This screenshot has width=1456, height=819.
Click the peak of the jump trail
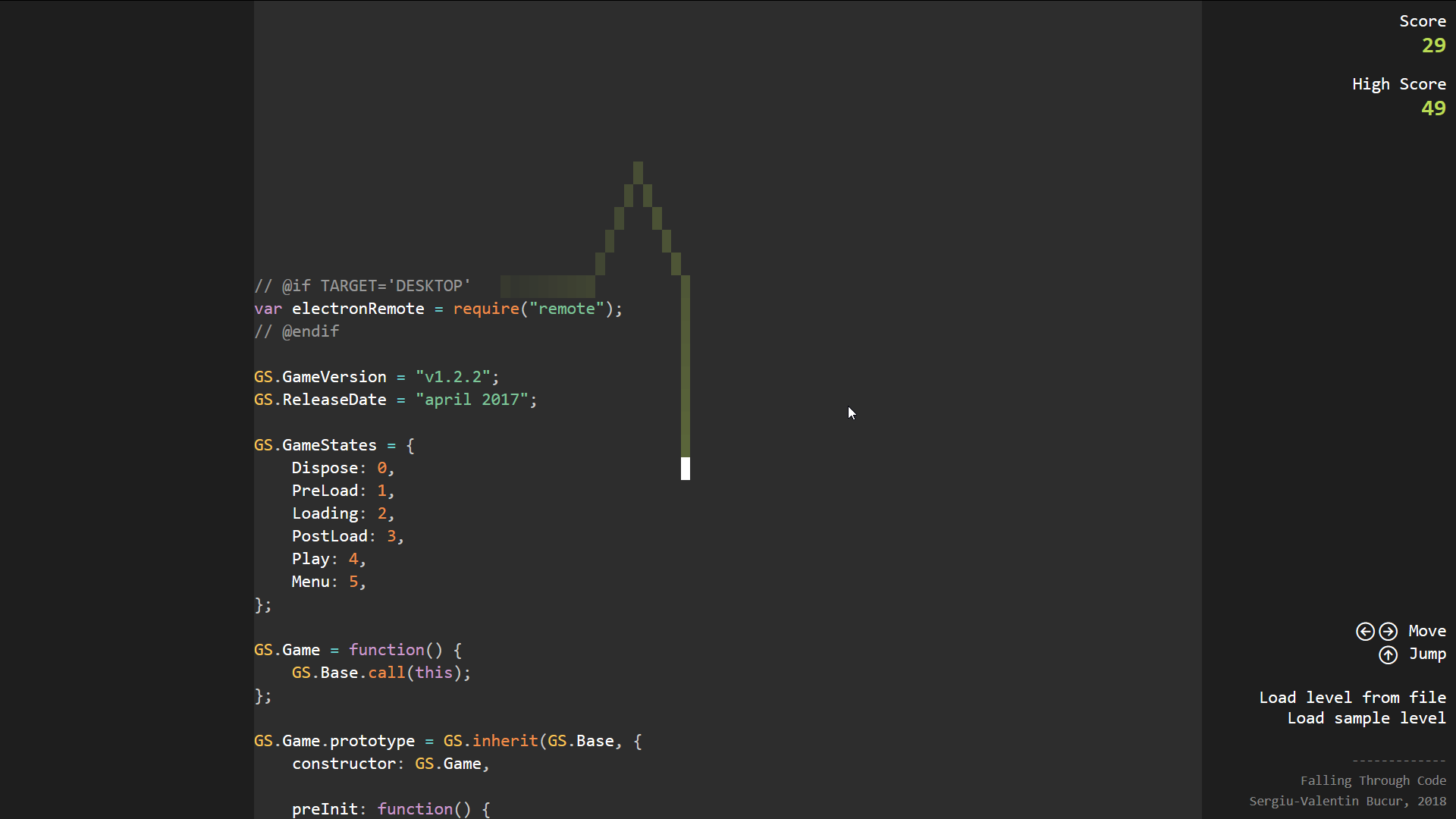coord(638,171)
